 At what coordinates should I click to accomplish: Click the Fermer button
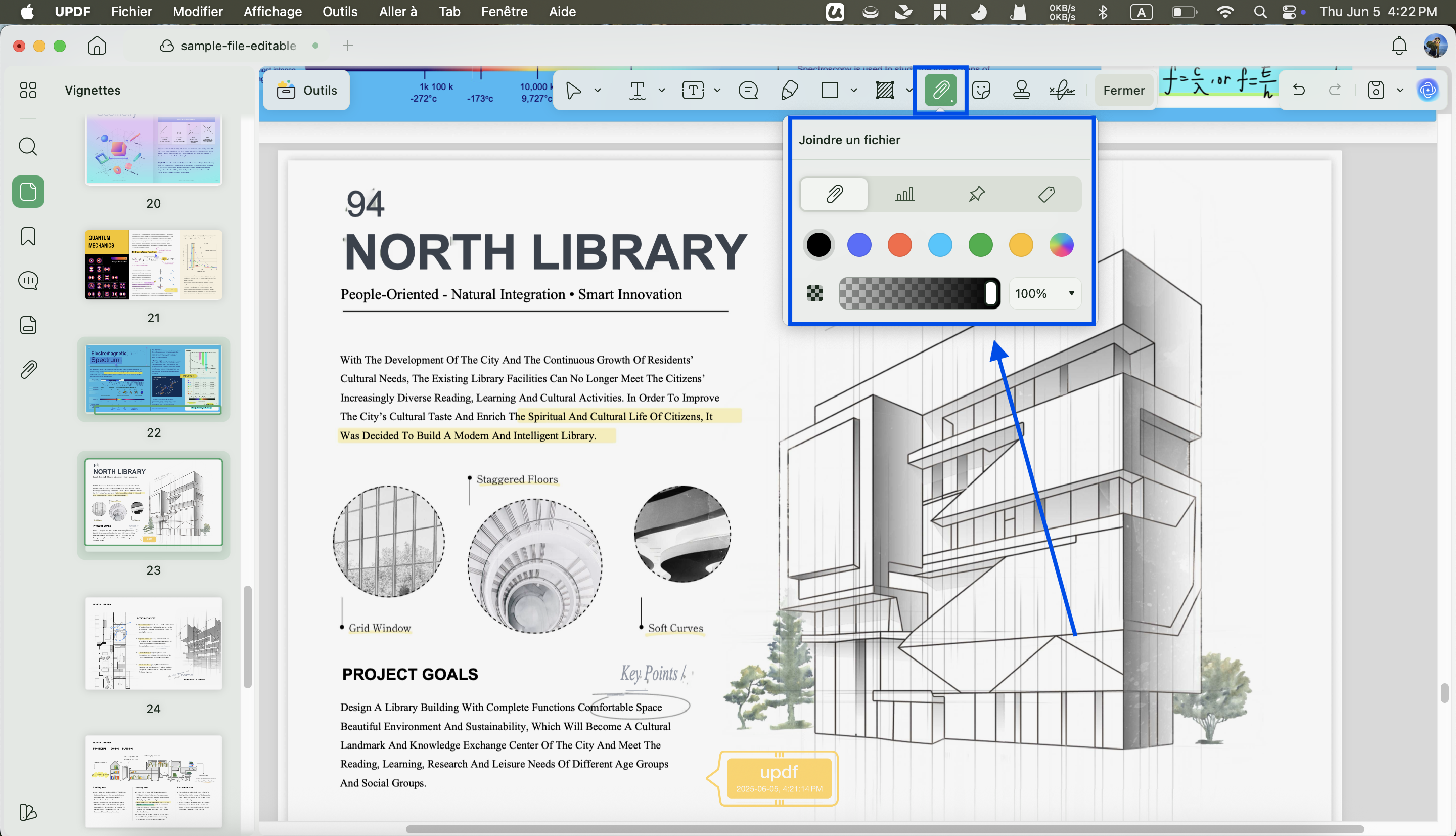[1123, 90]
